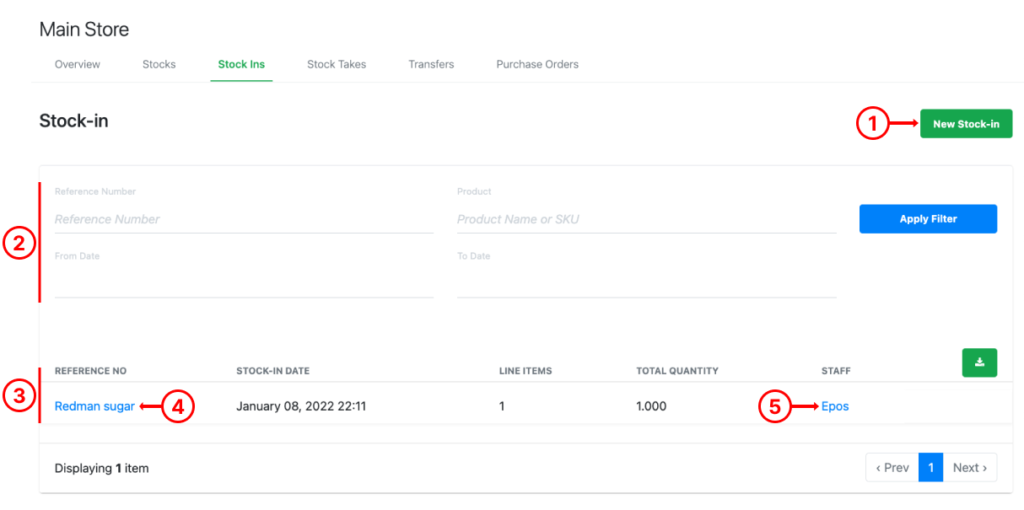
Task: Go to the previous page with Prev
Action: click(x=892, y=467)
